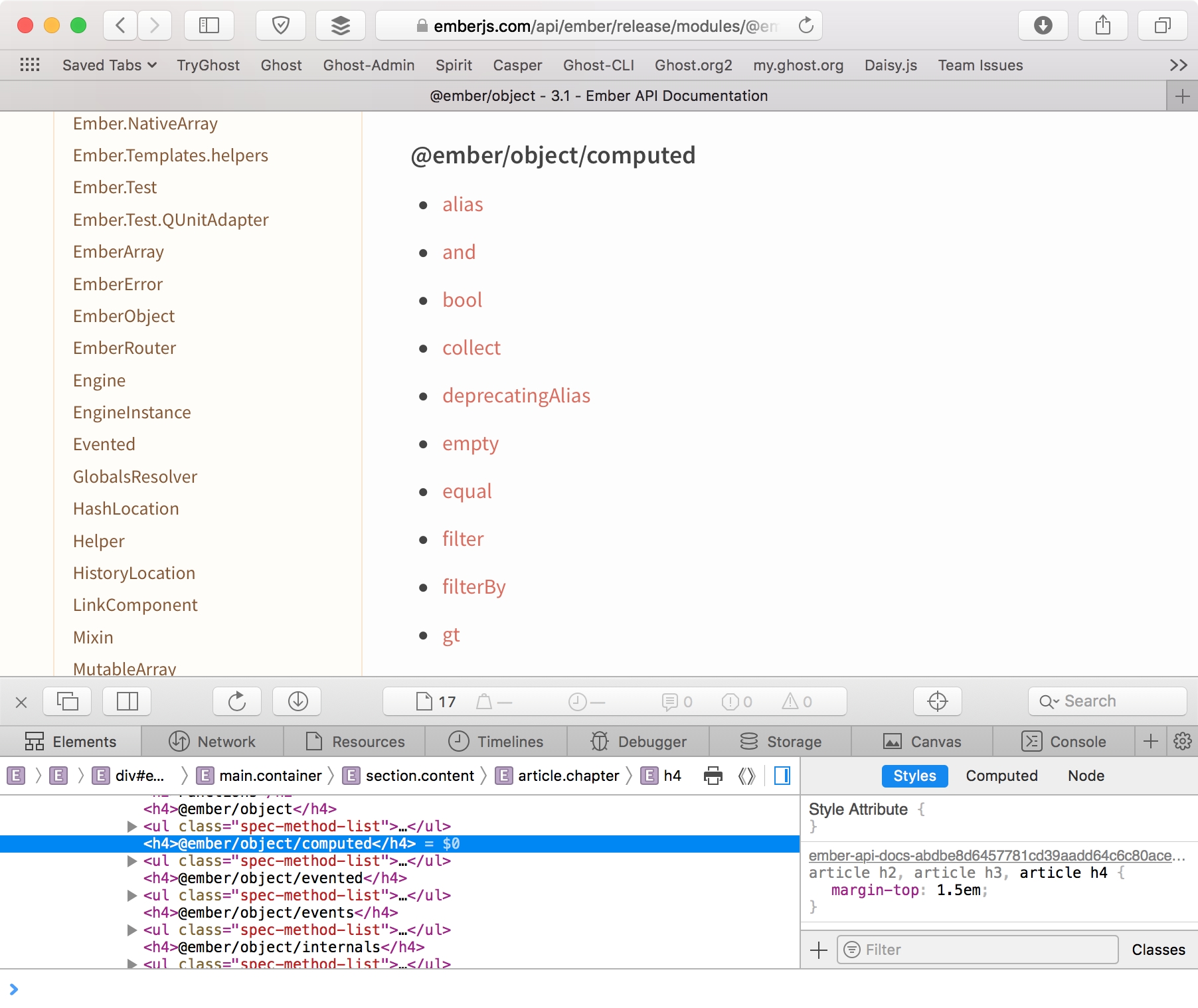Reload the page from the inspector toolbar
1198x1008 pixels.
(x=237, y=701)
